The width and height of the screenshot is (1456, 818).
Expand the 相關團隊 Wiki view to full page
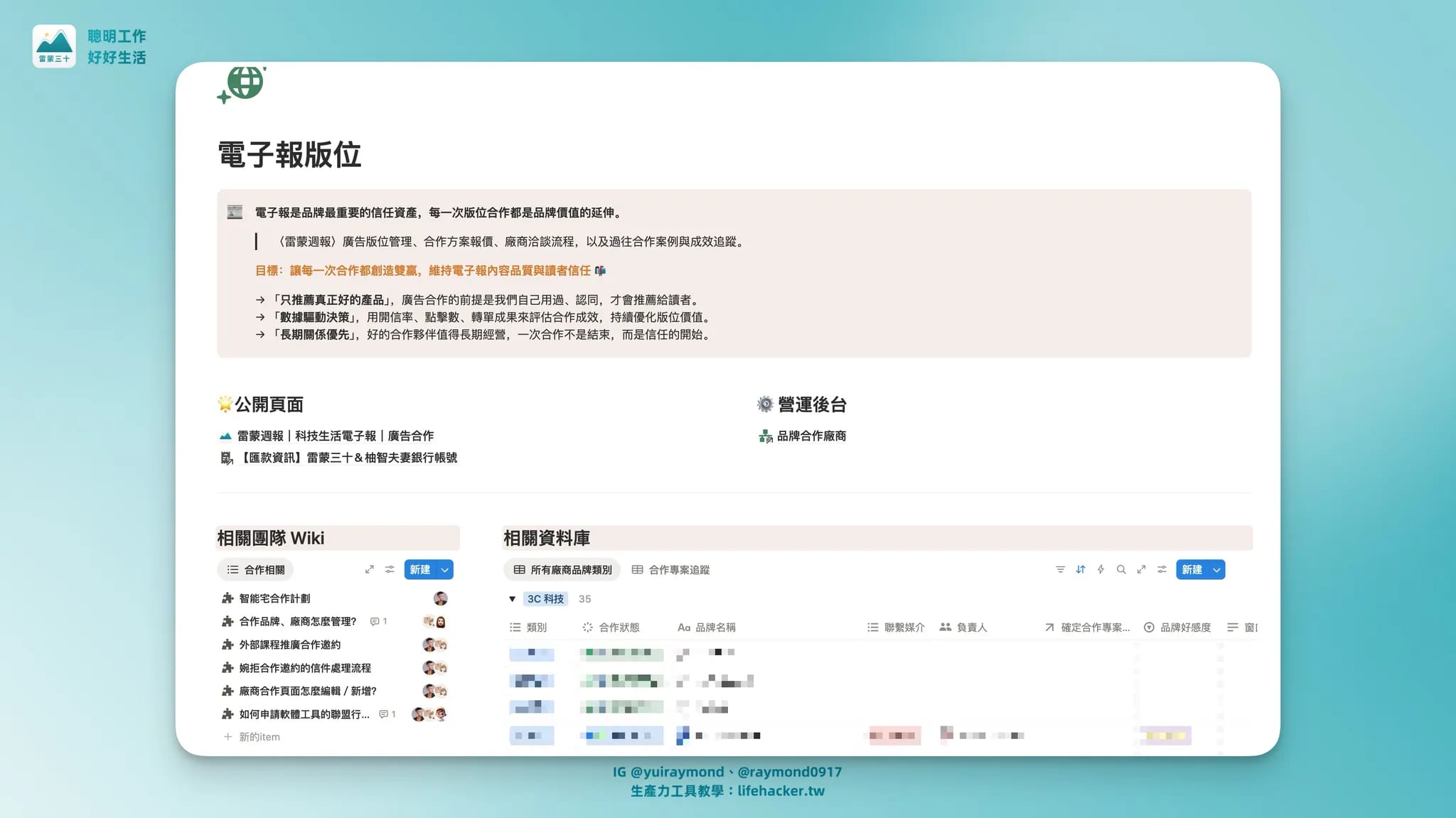369,569
